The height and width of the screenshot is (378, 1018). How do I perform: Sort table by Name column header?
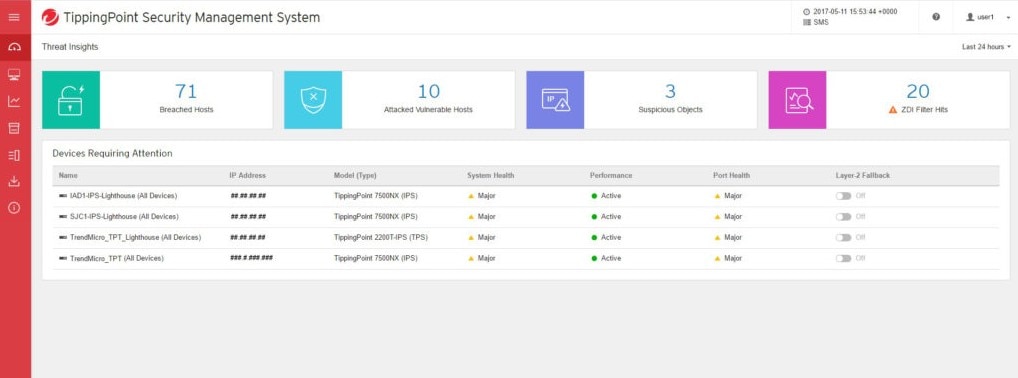click(68, 175)
